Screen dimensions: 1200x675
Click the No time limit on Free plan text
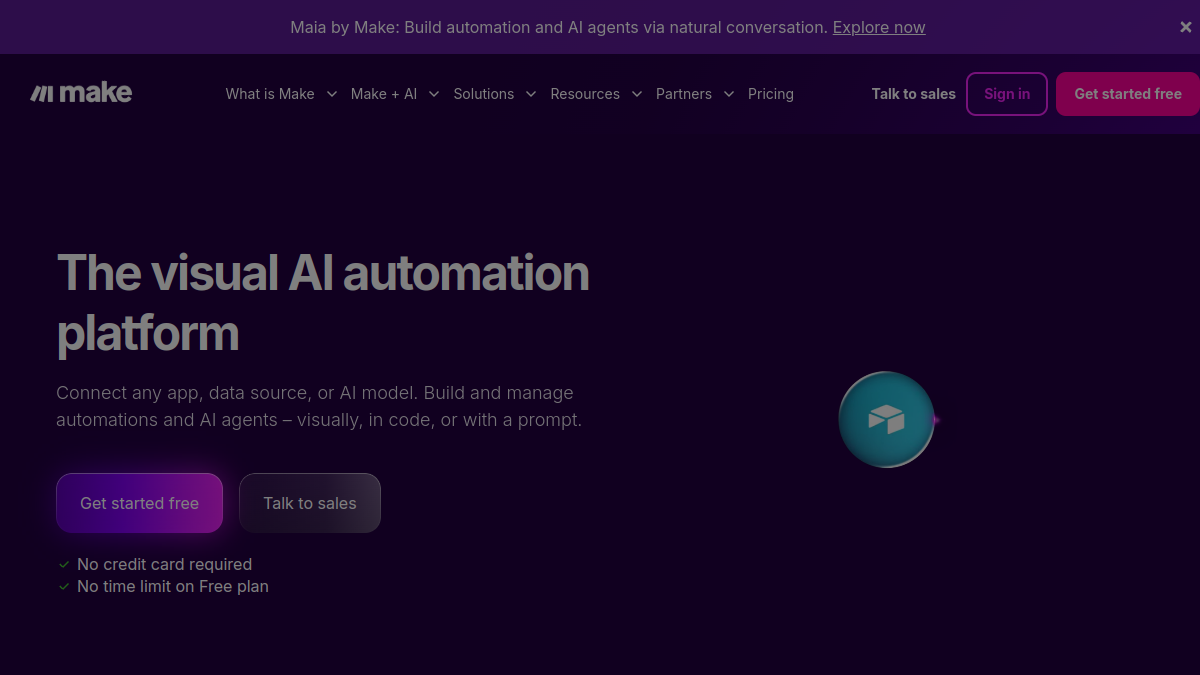click(x=173, y=586)
